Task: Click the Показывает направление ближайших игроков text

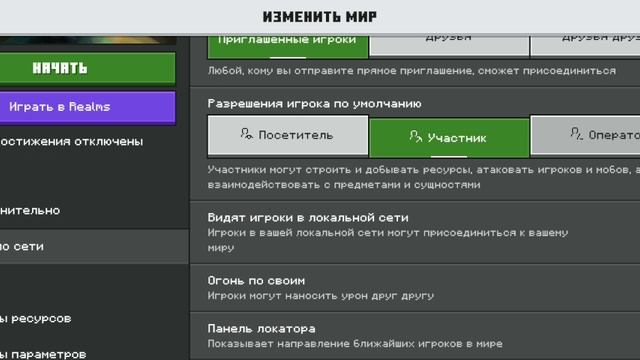Action: [355, 344]
